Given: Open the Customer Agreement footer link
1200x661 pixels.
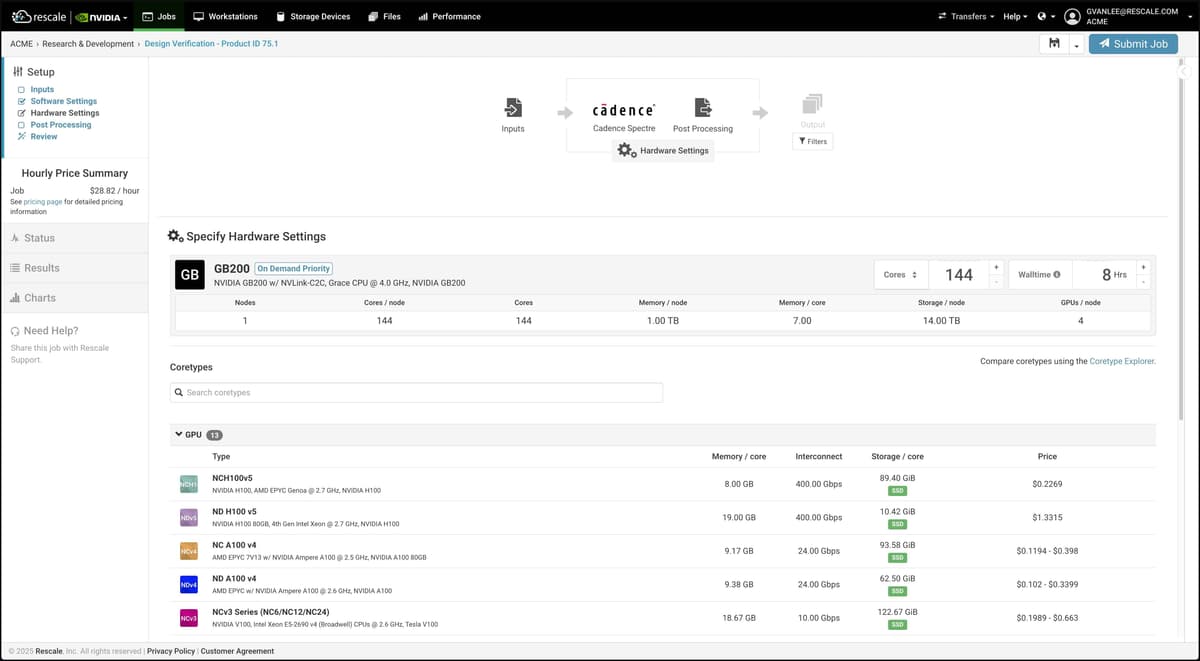Looking at the screenshot, I should click(237, 651).
